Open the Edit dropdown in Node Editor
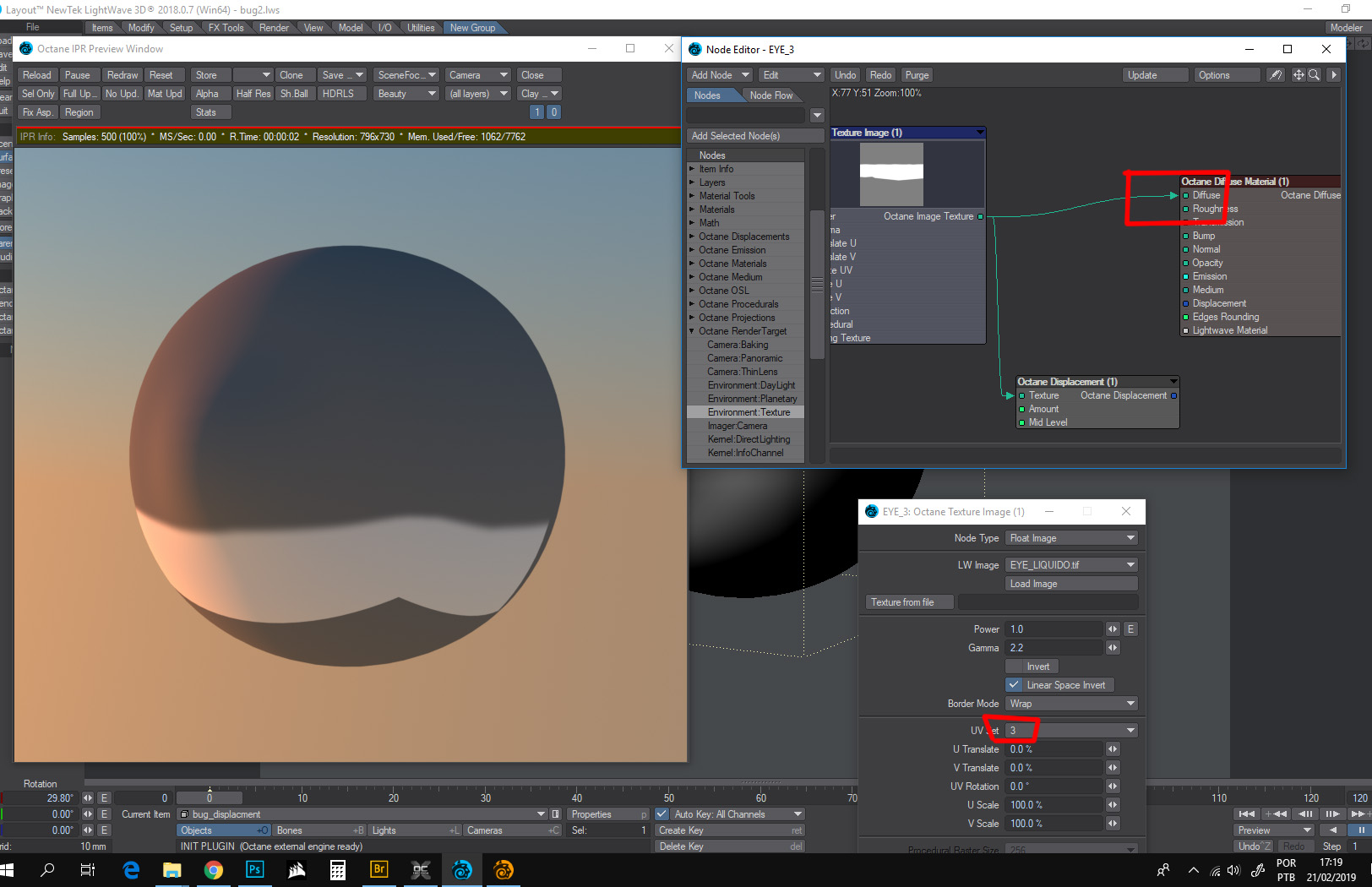Viewport: 1372px width, 887px height. coord(791,75)
